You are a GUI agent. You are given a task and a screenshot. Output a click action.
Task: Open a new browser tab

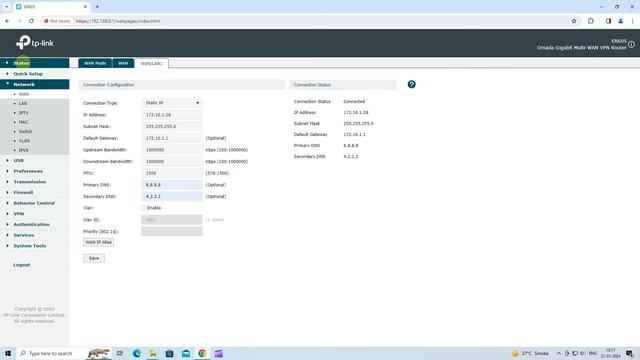97,7
